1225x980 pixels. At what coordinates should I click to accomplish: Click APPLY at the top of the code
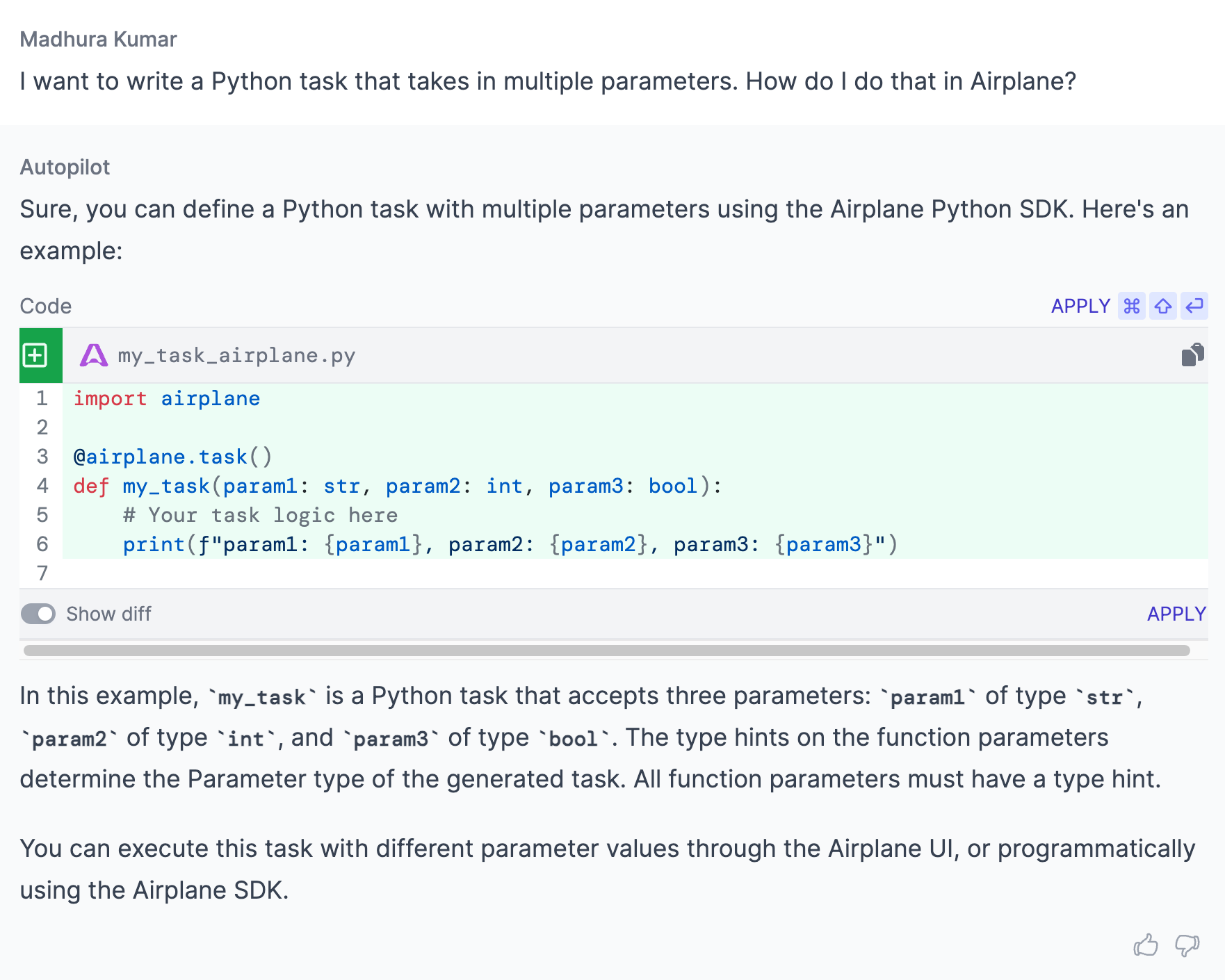[x=1080, y=306]
